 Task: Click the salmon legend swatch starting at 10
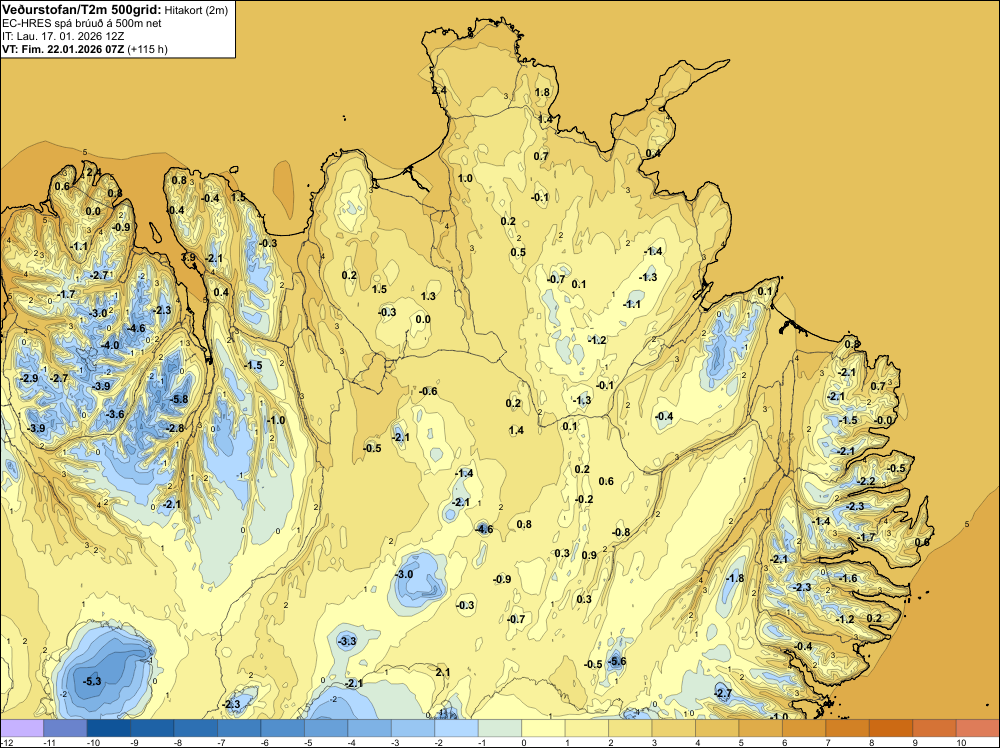(x=978, y=728)
